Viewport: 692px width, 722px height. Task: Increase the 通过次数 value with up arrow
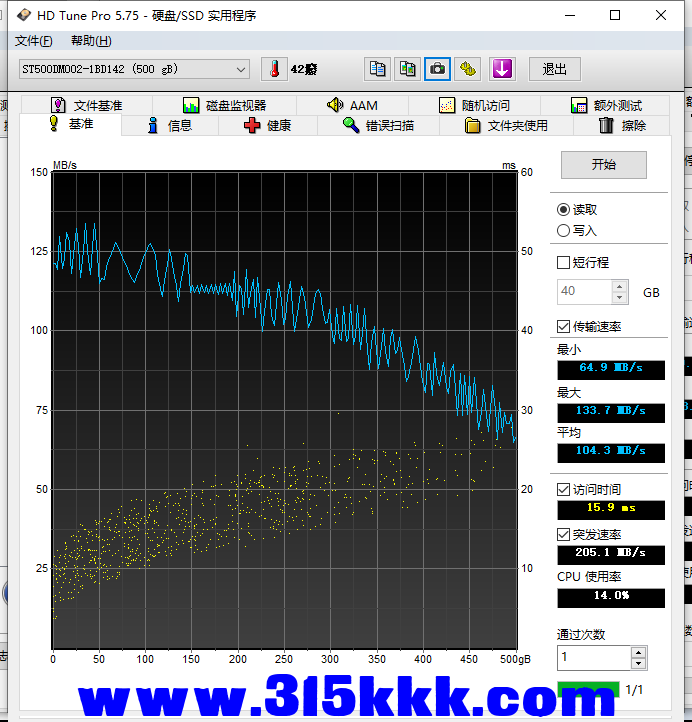(639, 652)
